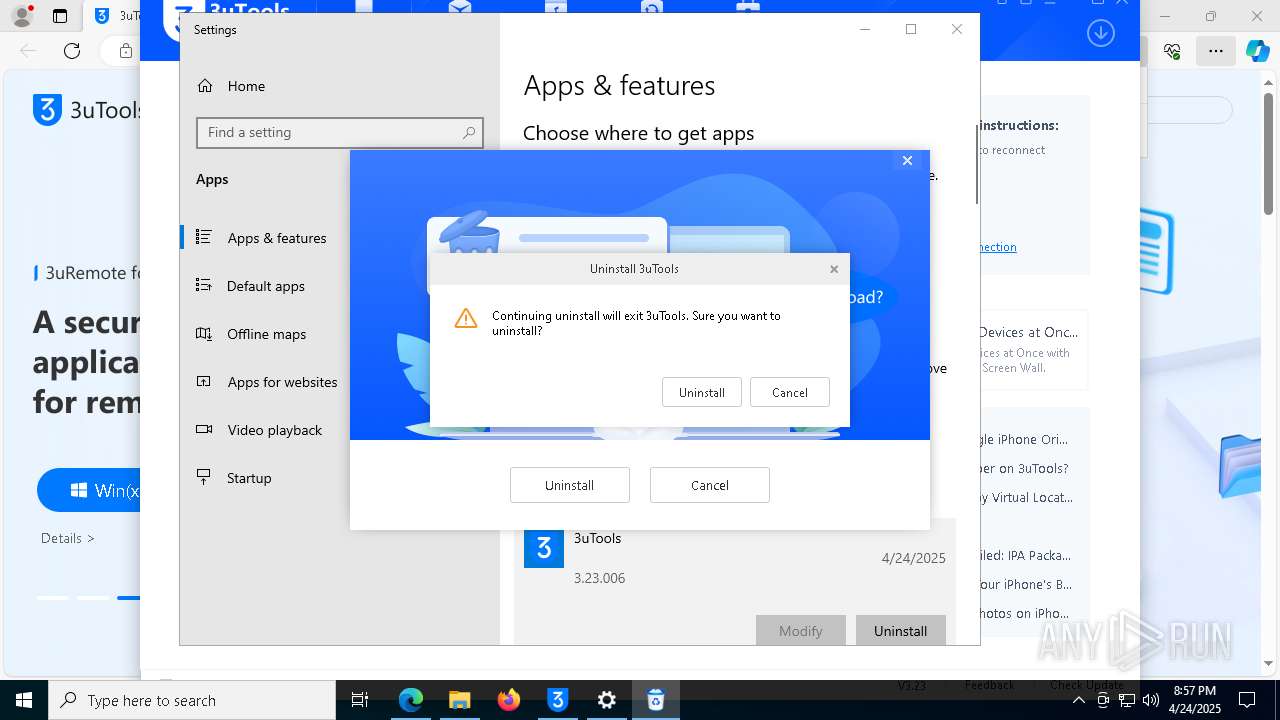Open the clock showing 8:57 PM
This screenshot has height=720, width=1280.
click(x=1197, y=700)
